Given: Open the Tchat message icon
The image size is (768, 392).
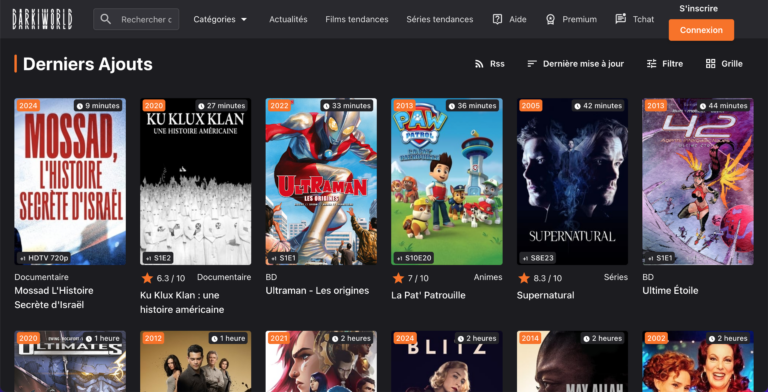Looking at the screenshot, I should pos(621,19).
